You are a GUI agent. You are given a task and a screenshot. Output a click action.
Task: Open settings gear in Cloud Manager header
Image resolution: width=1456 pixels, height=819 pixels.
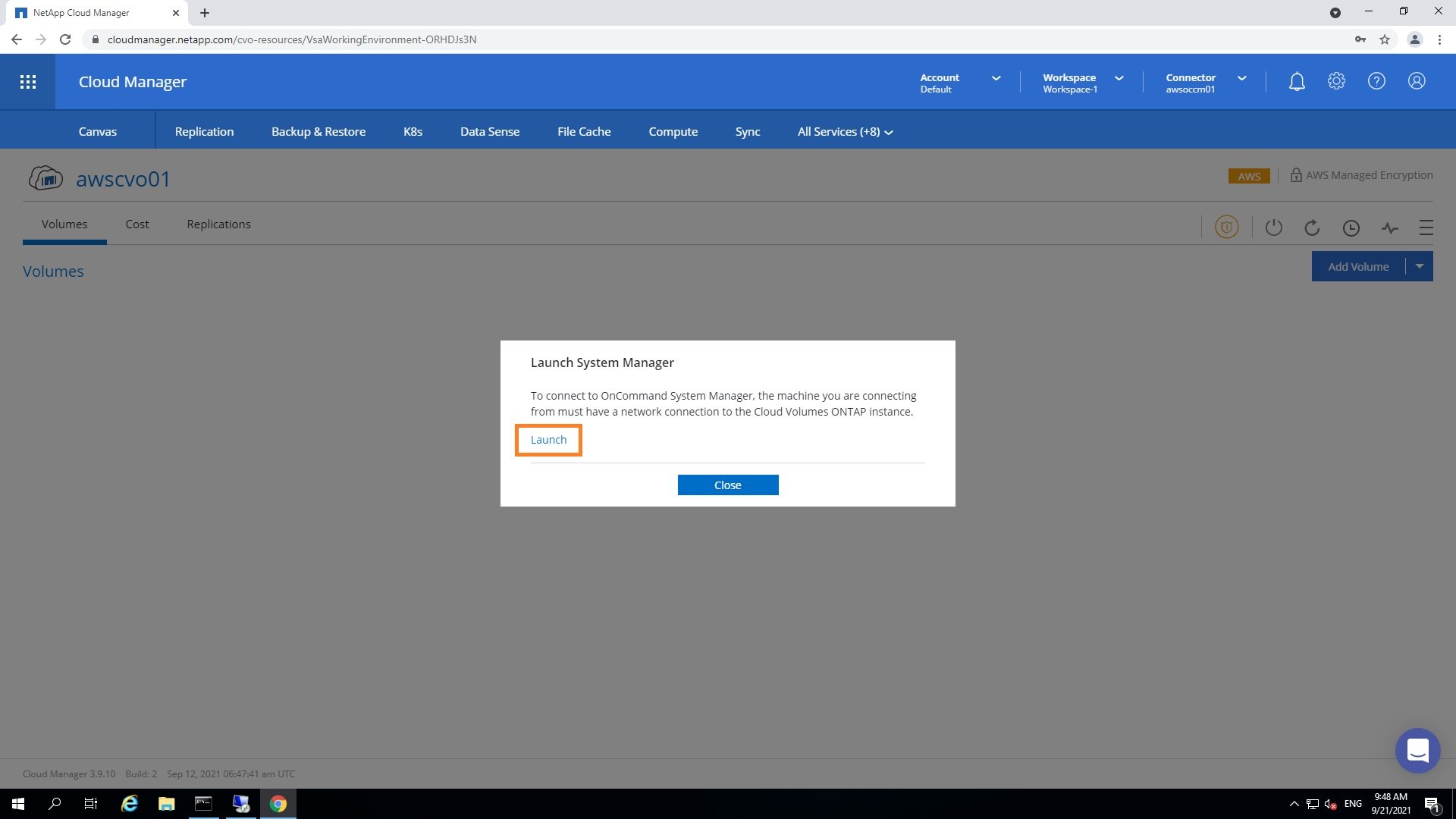point(1336,81)
